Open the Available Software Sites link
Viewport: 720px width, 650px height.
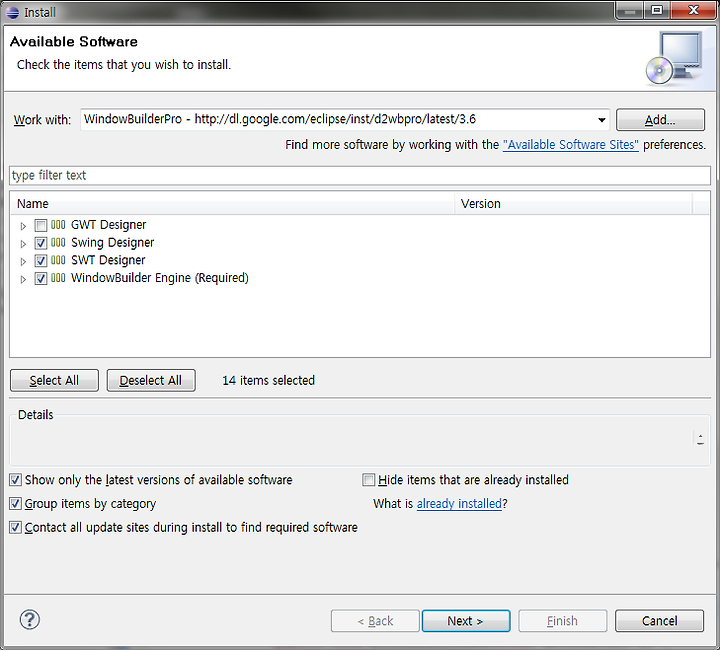pos(570,145)
